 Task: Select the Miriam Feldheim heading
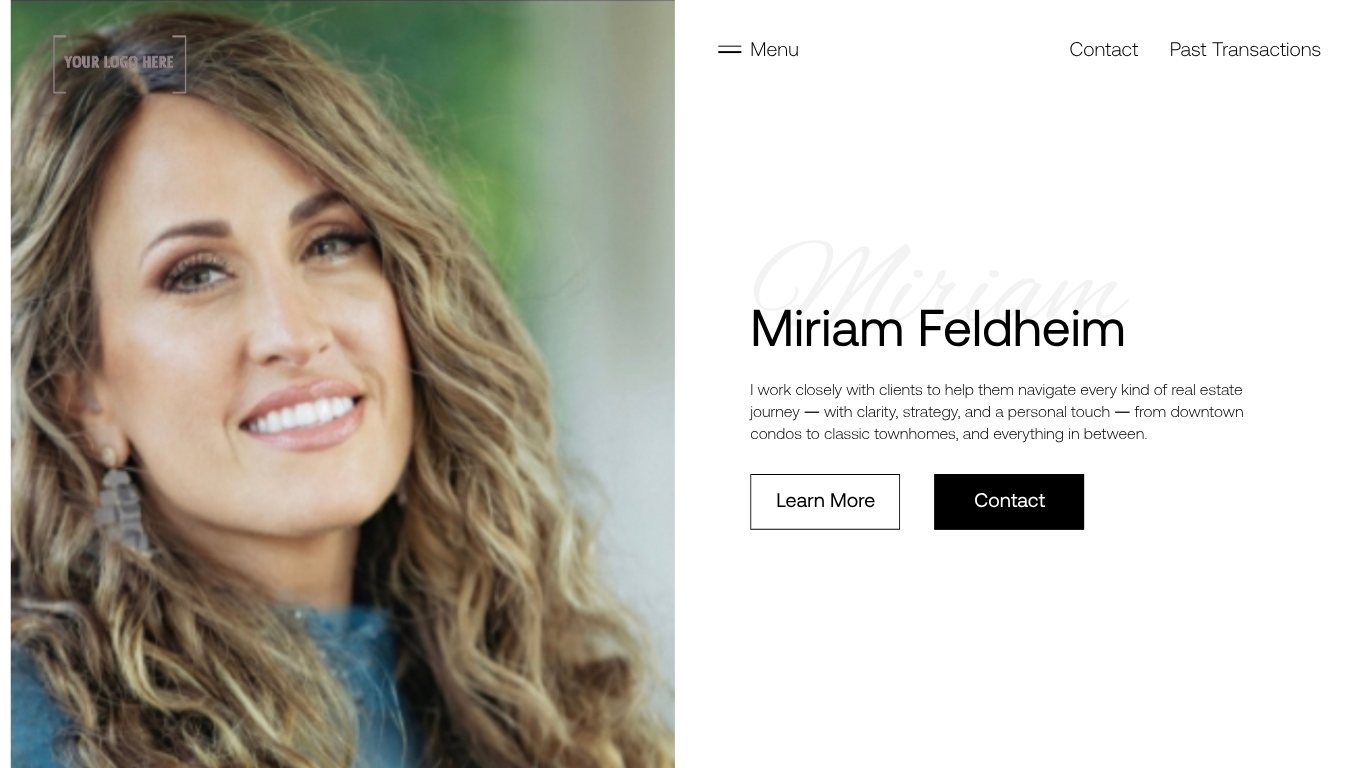(x=937, y=329)
